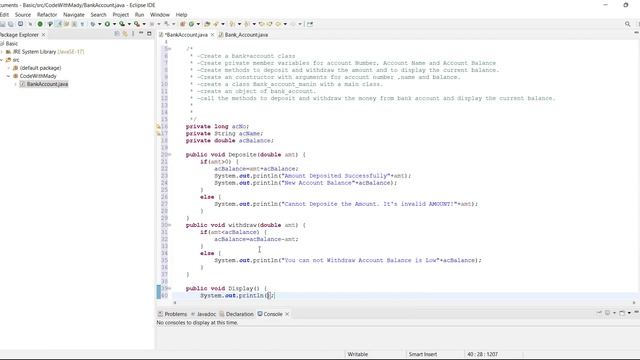Toggle fold marker for withdraw method

point(169,225)
